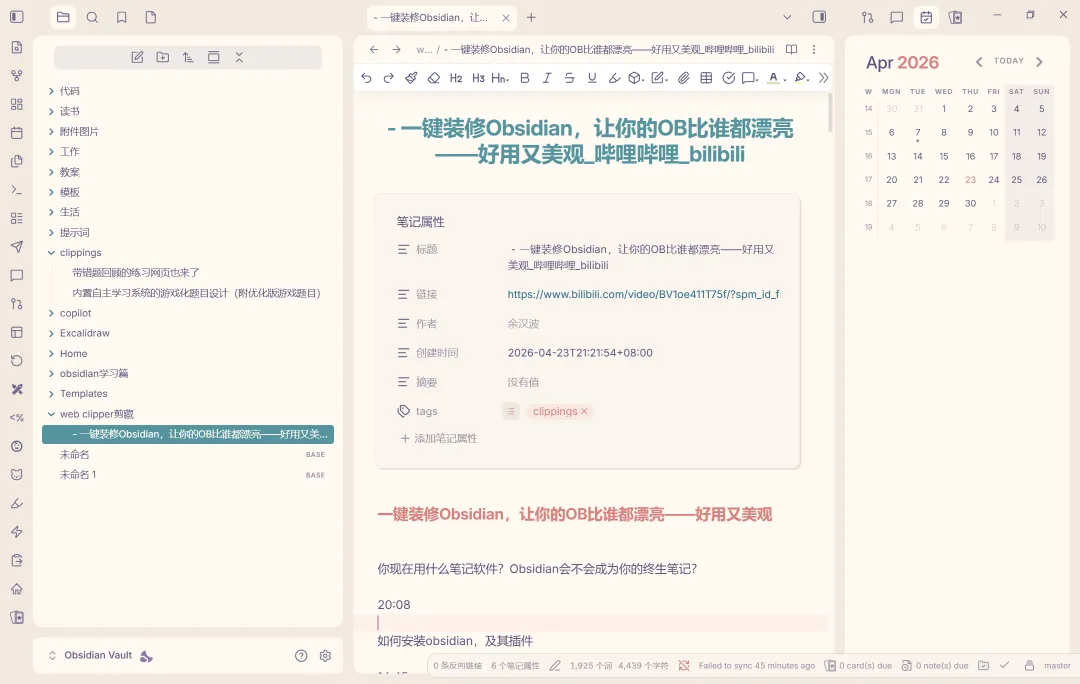The image size is (1080, 684).
Task: Create a new note with pencil icon
Action: click(137, 57)
